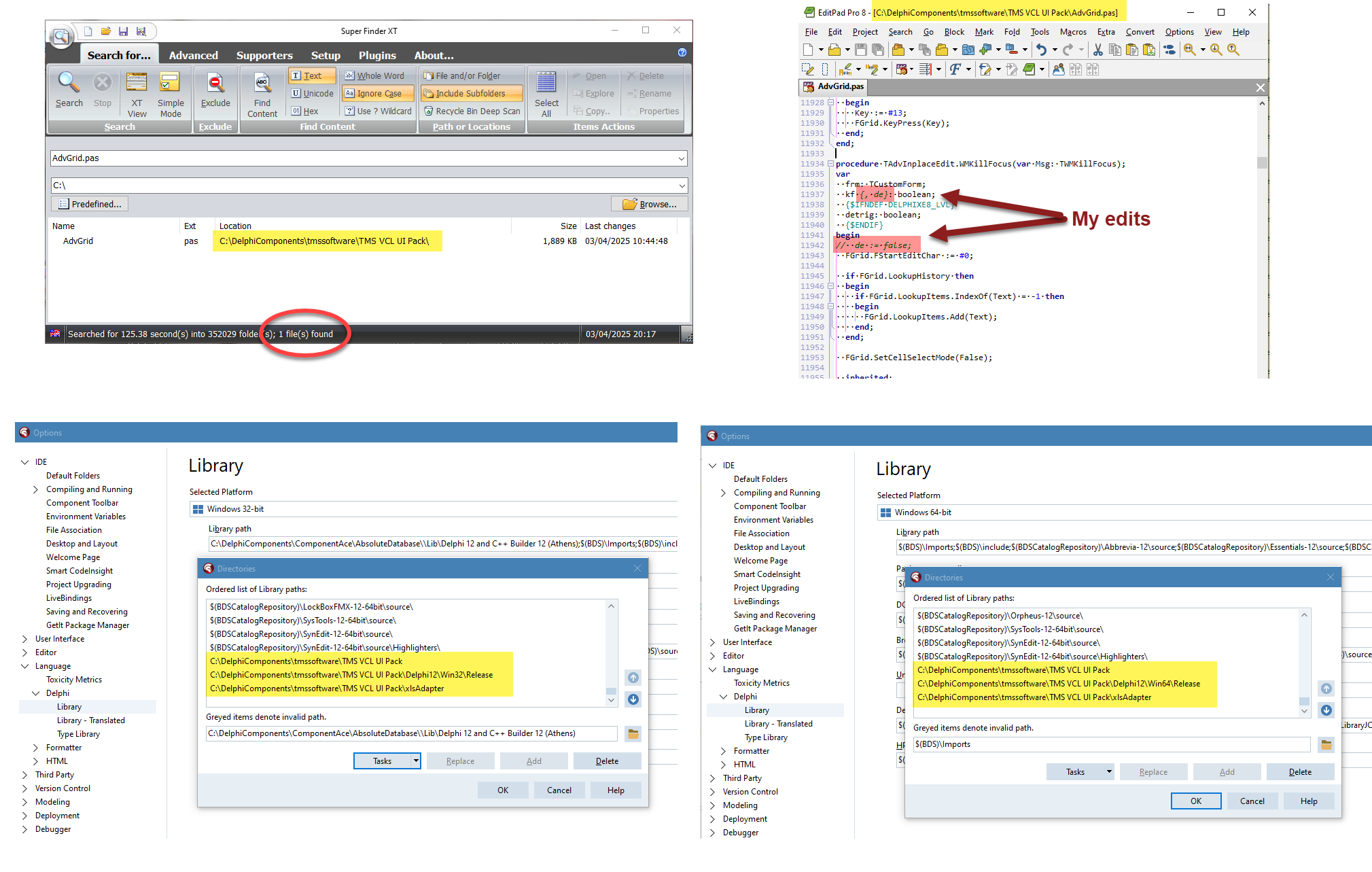The image size is (1372, 872).
Task: Open the Advanced tab in Super Finder
Action: point(193,55)
